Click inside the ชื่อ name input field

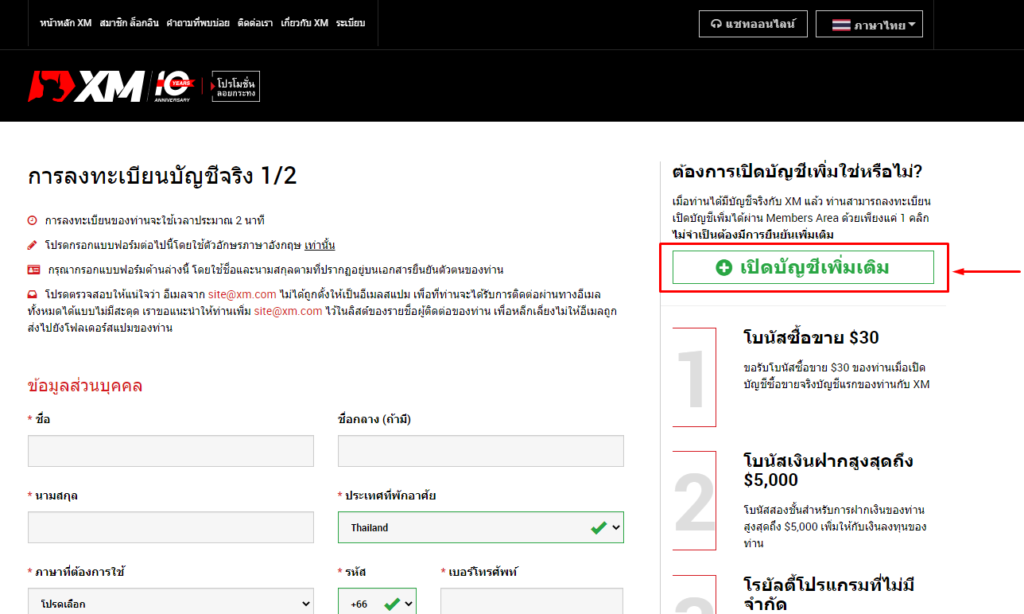171,450
